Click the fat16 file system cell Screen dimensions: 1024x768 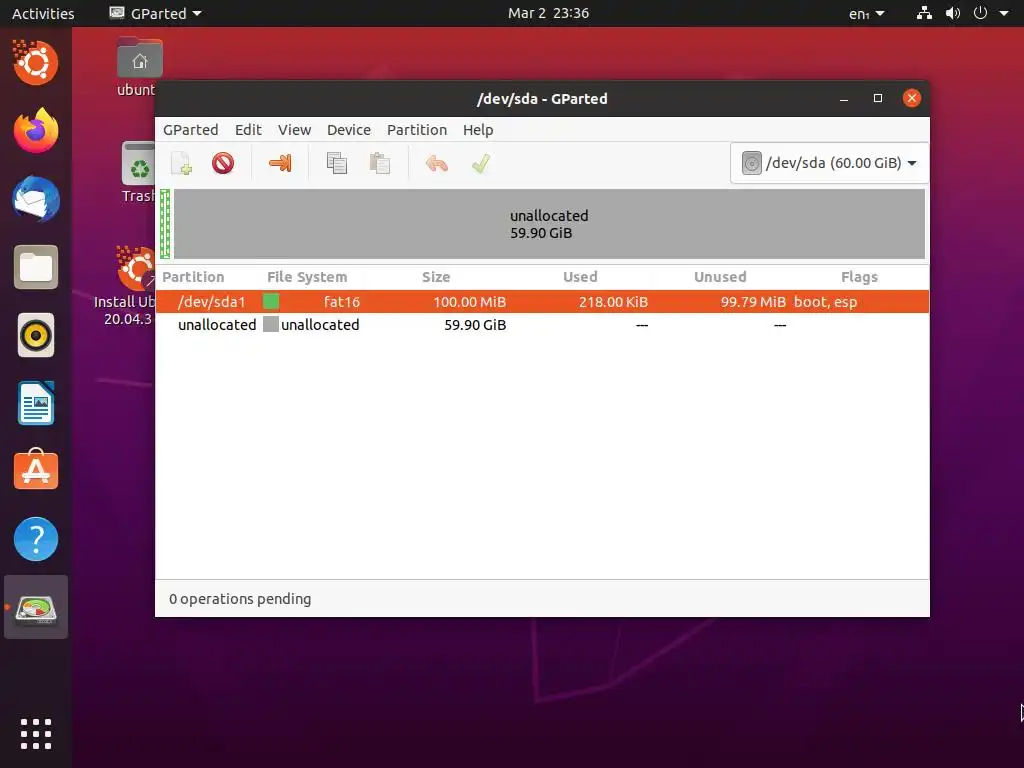click(x=342, y=302)
